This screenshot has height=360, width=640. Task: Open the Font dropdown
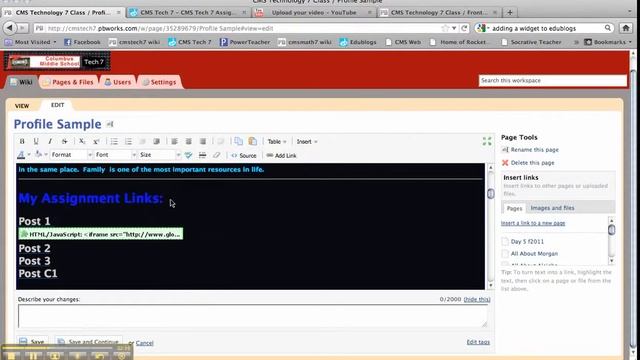pos(116,155)
